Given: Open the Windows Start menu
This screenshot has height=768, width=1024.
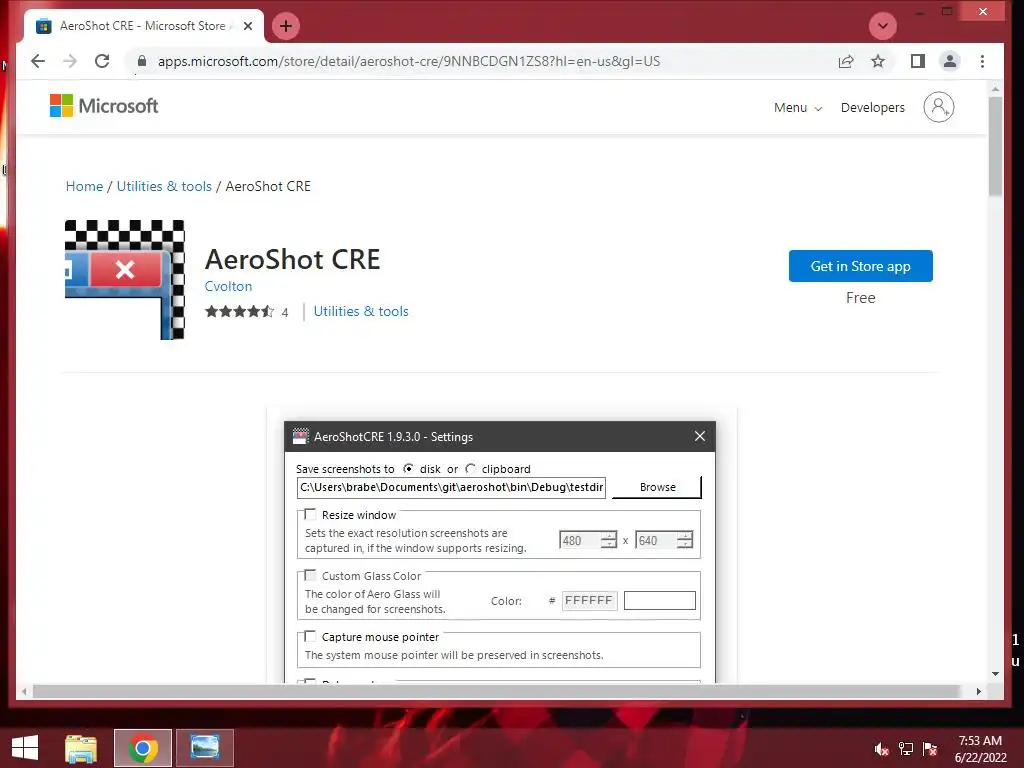Looking at the screenshot, I should point(25,748).
